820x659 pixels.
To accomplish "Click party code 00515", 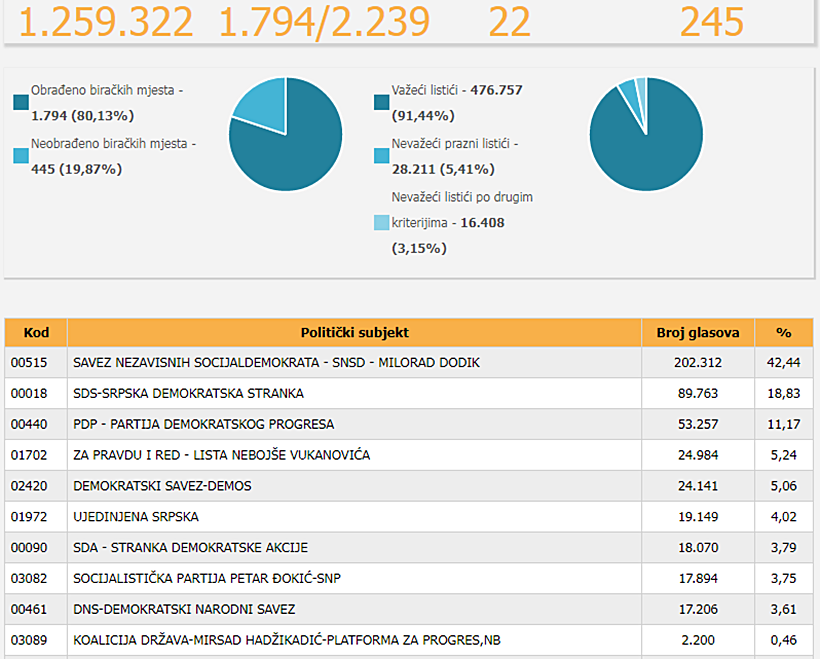I will [x=29, y=362].
